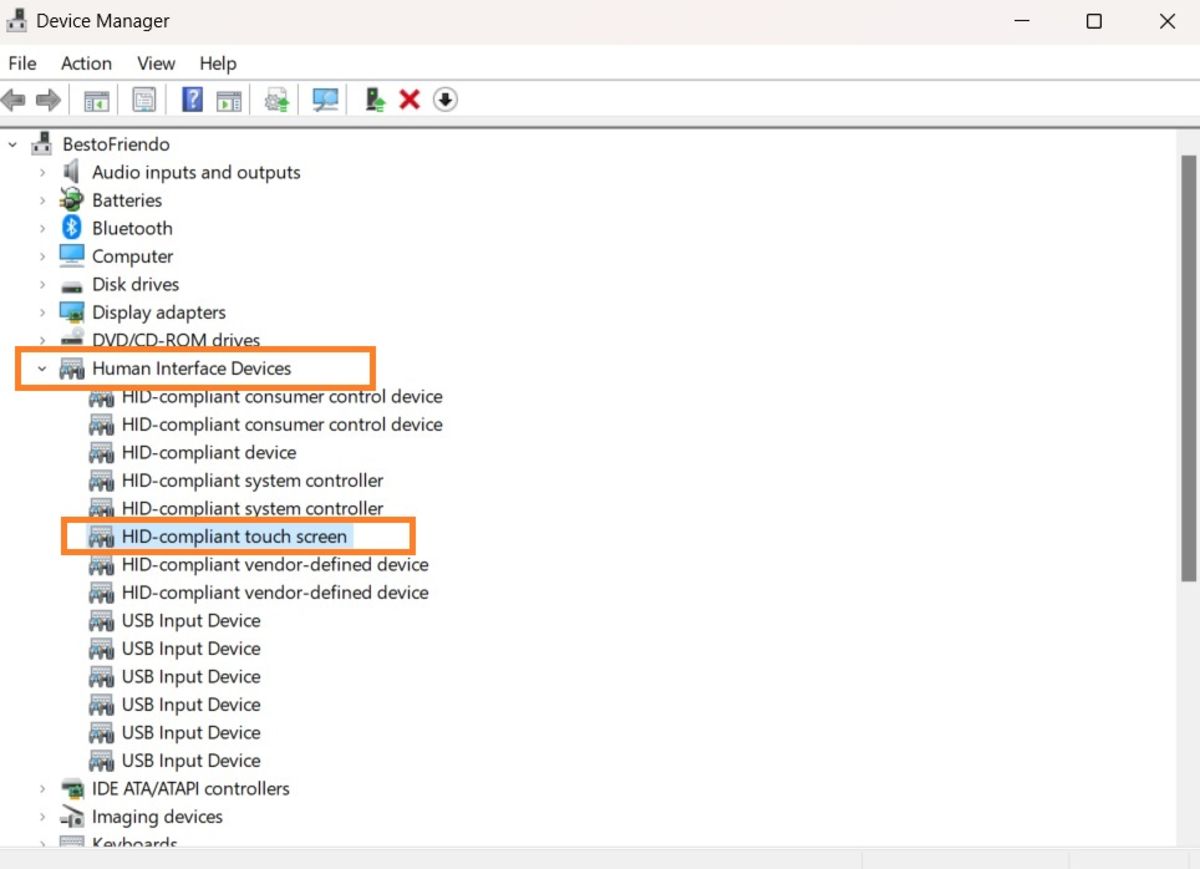This screenshot has width=1200, height=869.
Task: Select the first USB Input Device entry
Action: click(190, 620)
